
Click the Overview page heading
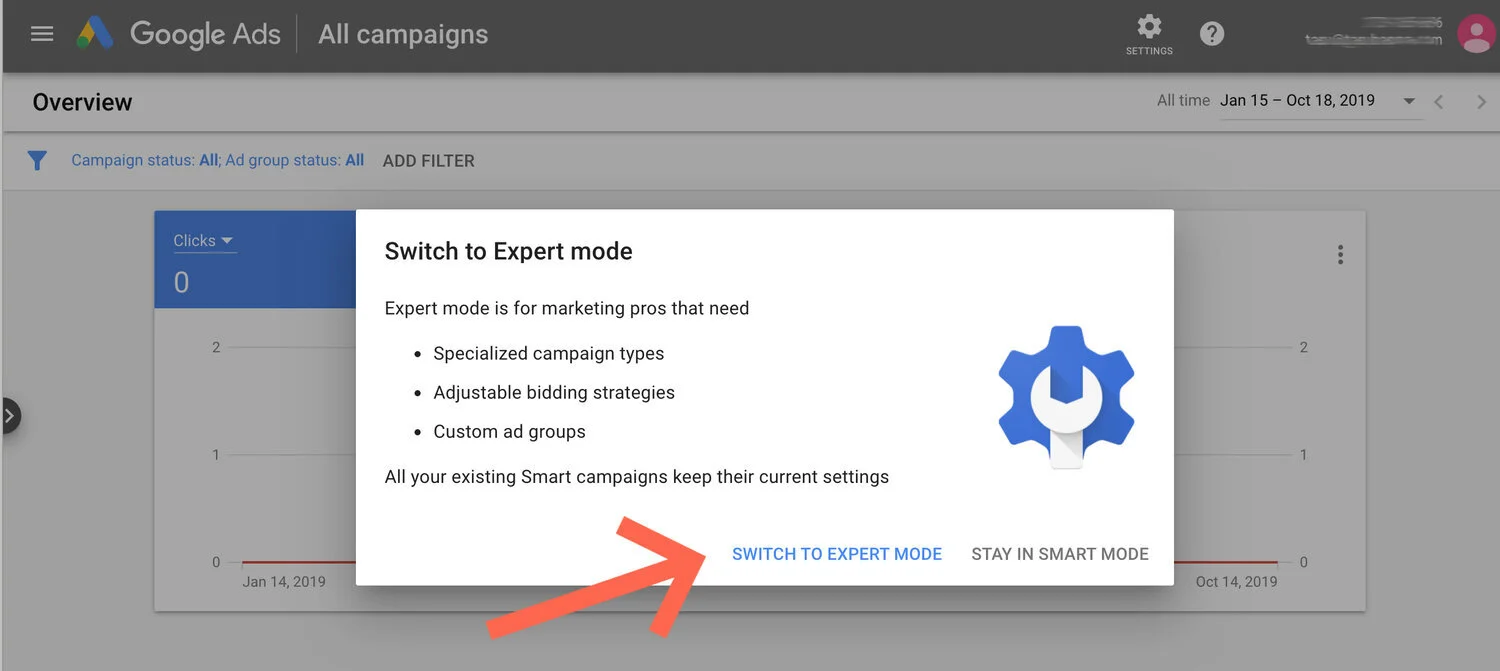[x=82, y=102]
